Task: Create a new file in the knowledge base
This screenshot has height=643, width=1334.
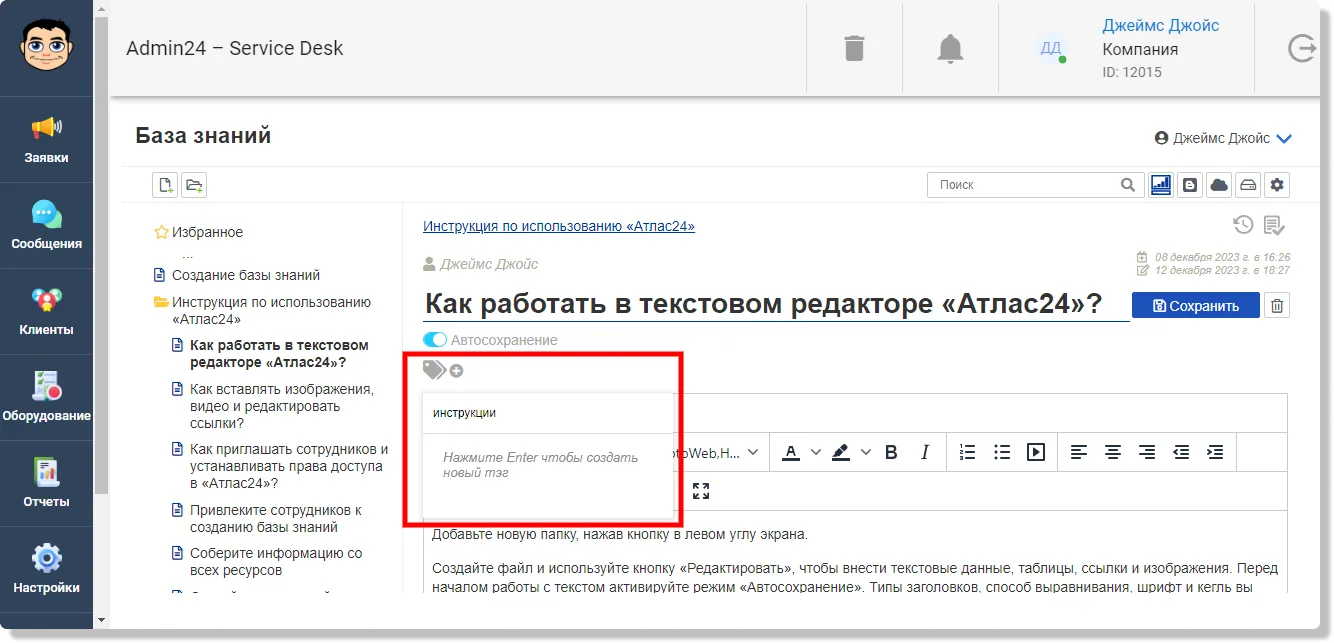Action: pyautogui.click(x=165, y=185)
